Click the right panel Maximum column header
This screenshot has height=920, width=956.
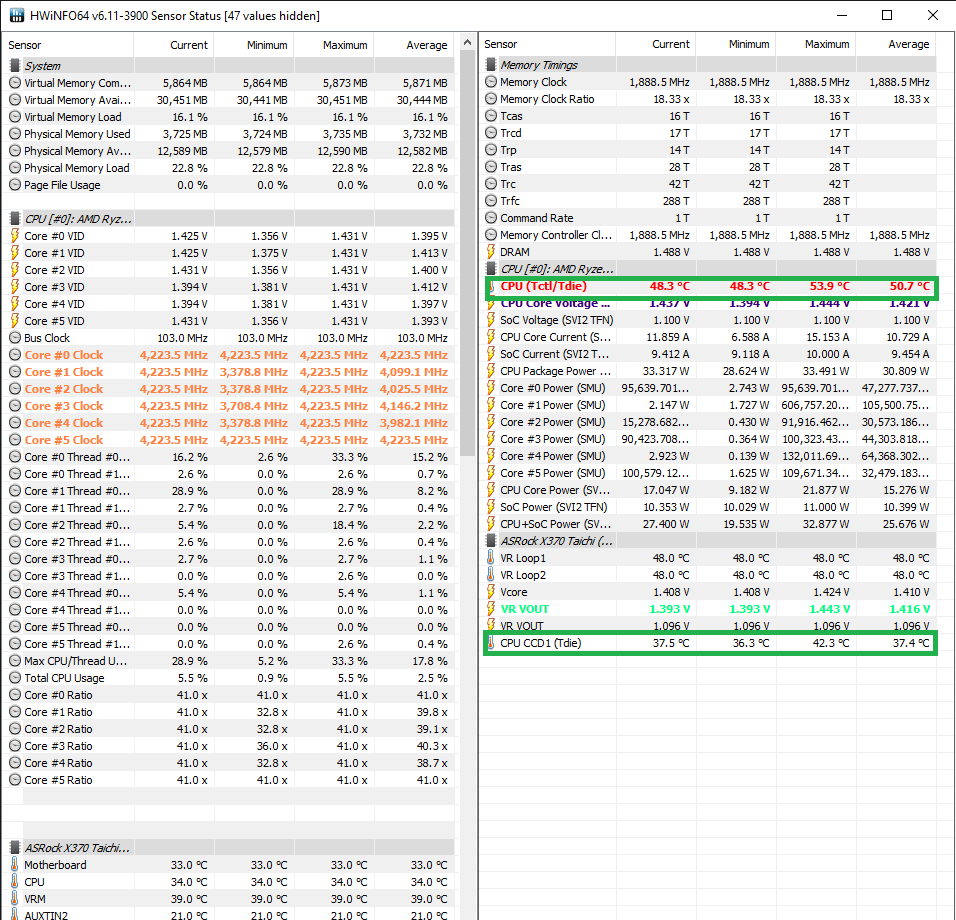[816, 44]
